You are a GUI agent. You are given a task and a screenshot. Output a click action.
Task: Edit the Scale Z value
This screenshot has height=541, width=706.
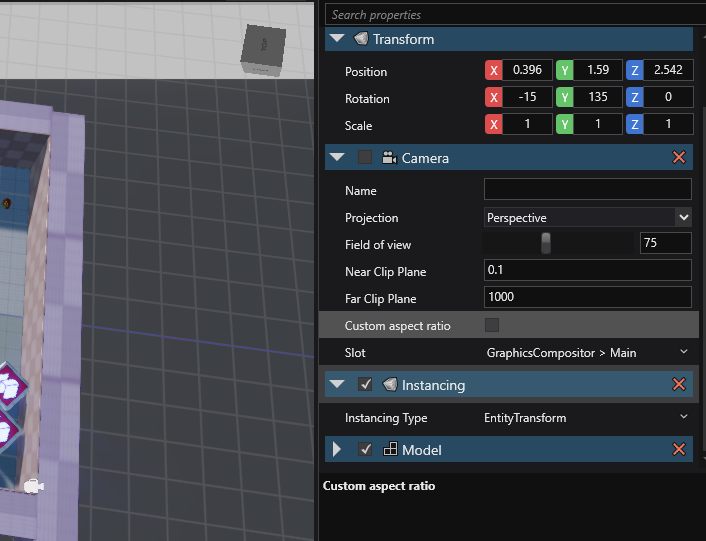[x=668, y=124]
